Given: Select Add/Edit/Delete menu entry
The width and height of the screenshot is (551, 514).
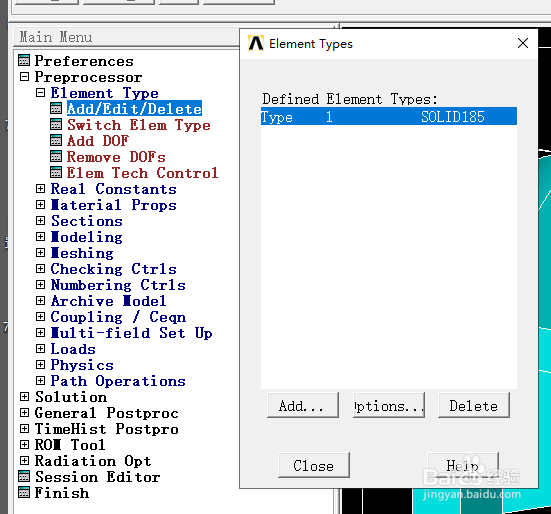Looking at the screenshot, I should [134, 109].
